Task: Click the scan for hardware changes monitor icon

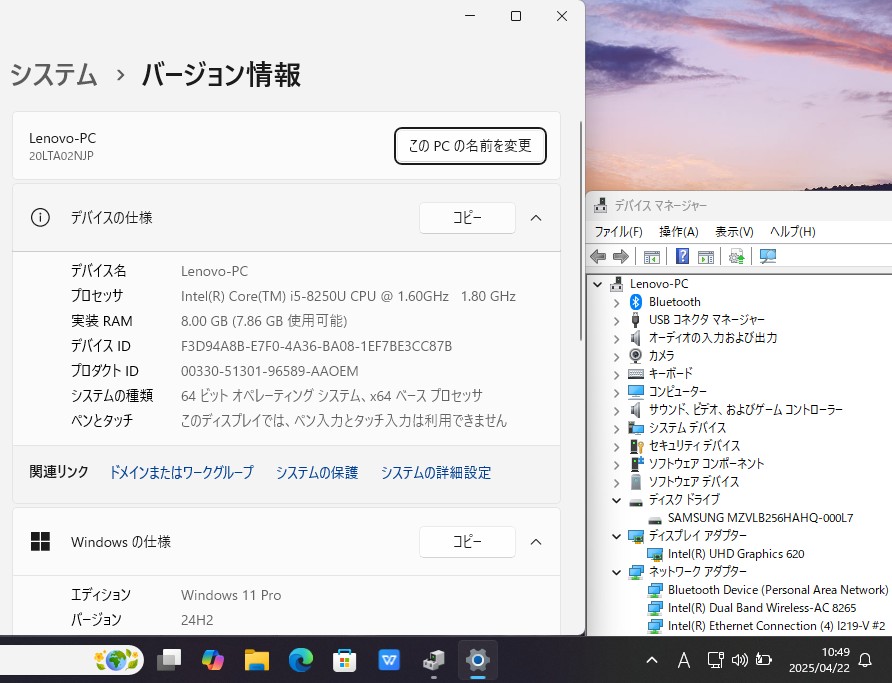Action: tap(768, 256)
